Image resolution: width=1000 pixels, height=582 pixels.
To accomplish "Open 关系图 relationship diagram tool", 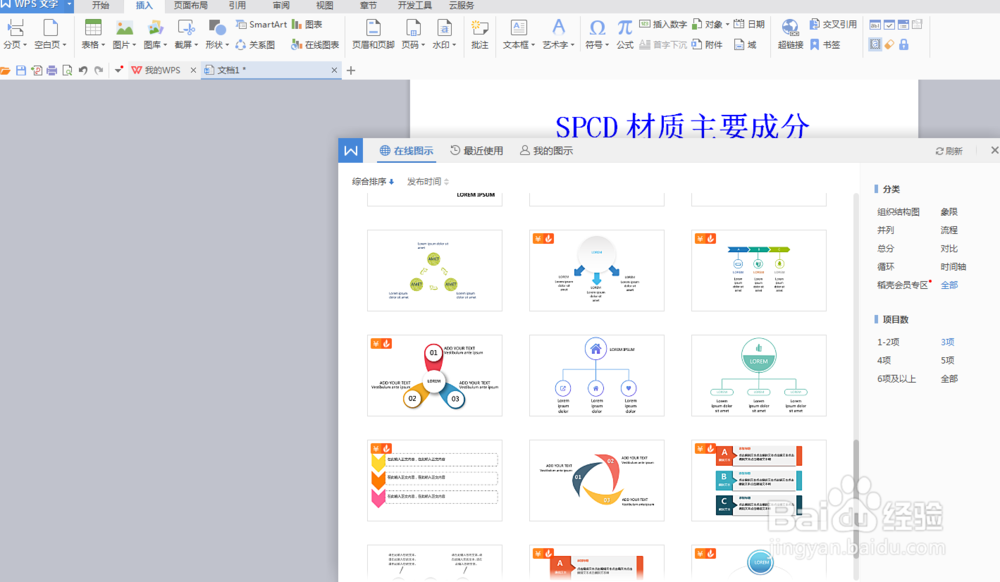I will 255,45.
